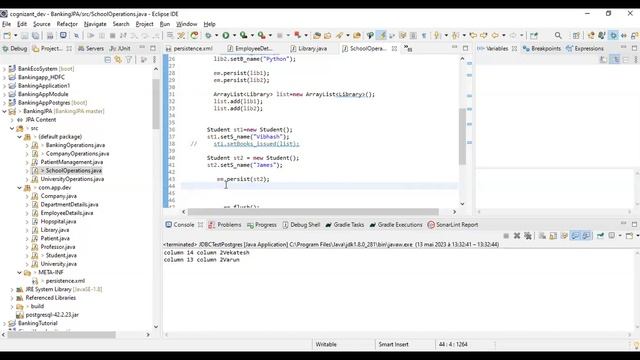The height and width of the screenshot is (360, 640).
Task: Collapse the META-INF folder
Action: point(20,272)
